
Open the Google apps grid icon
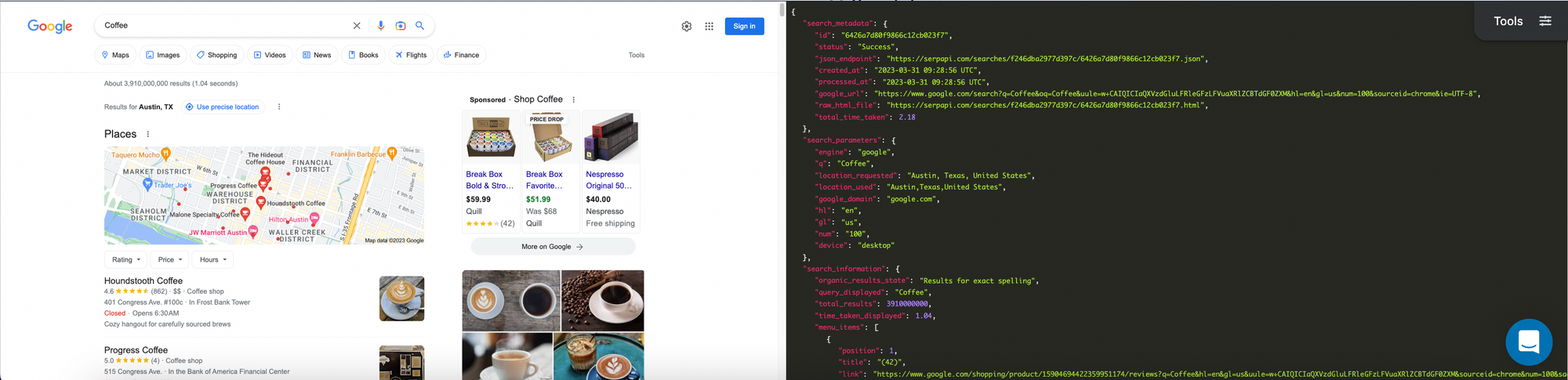coord(709,26)
